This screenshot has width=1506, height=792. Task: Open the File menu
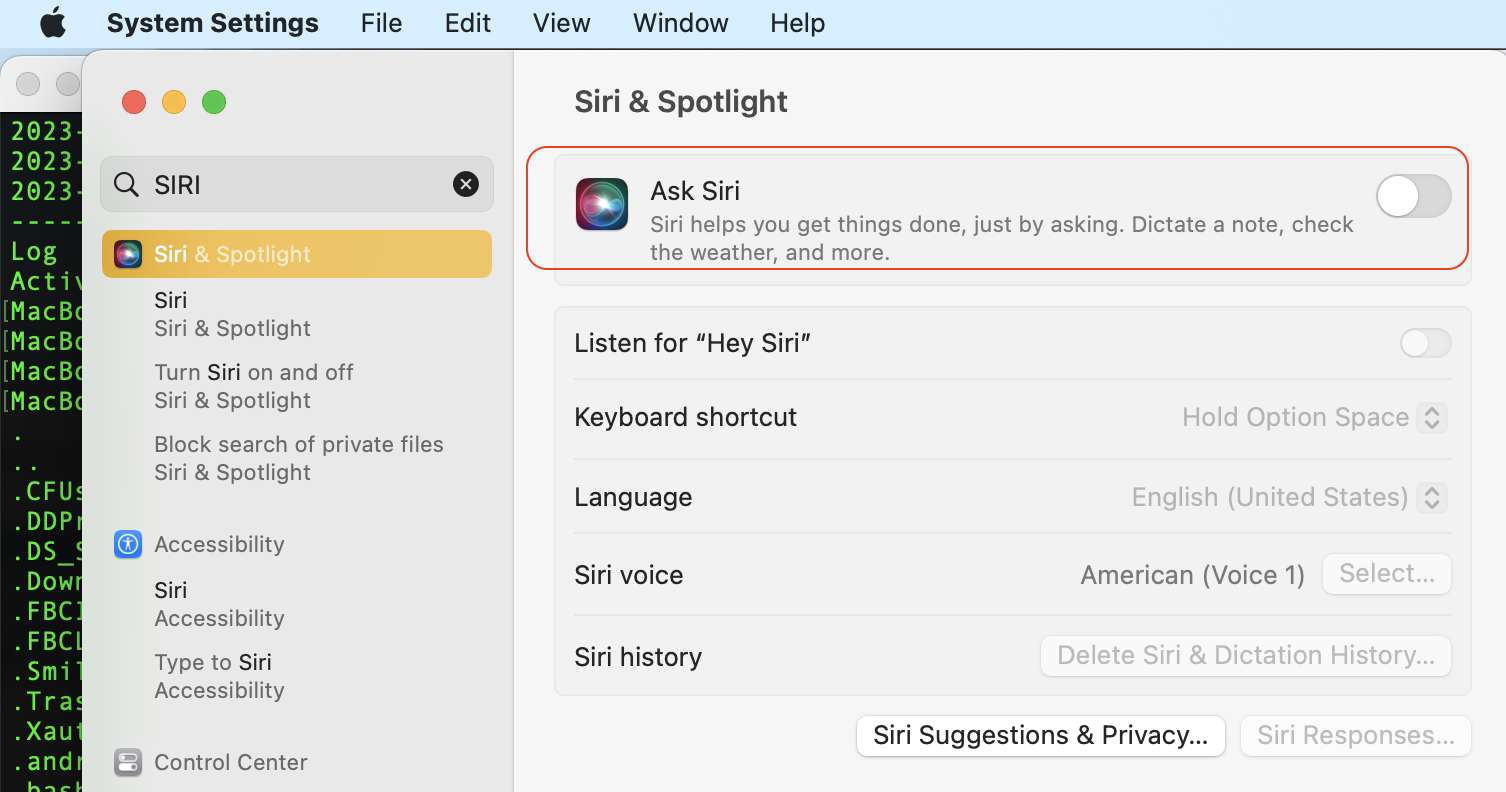coord(381,23)
